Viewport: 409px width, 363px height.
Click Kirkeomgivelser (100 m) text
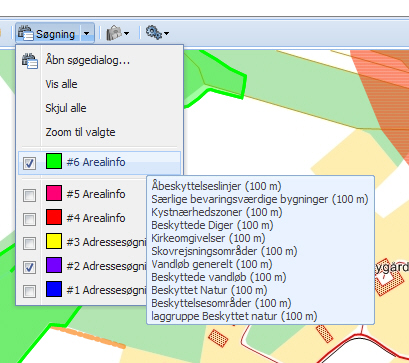[208, 238]
